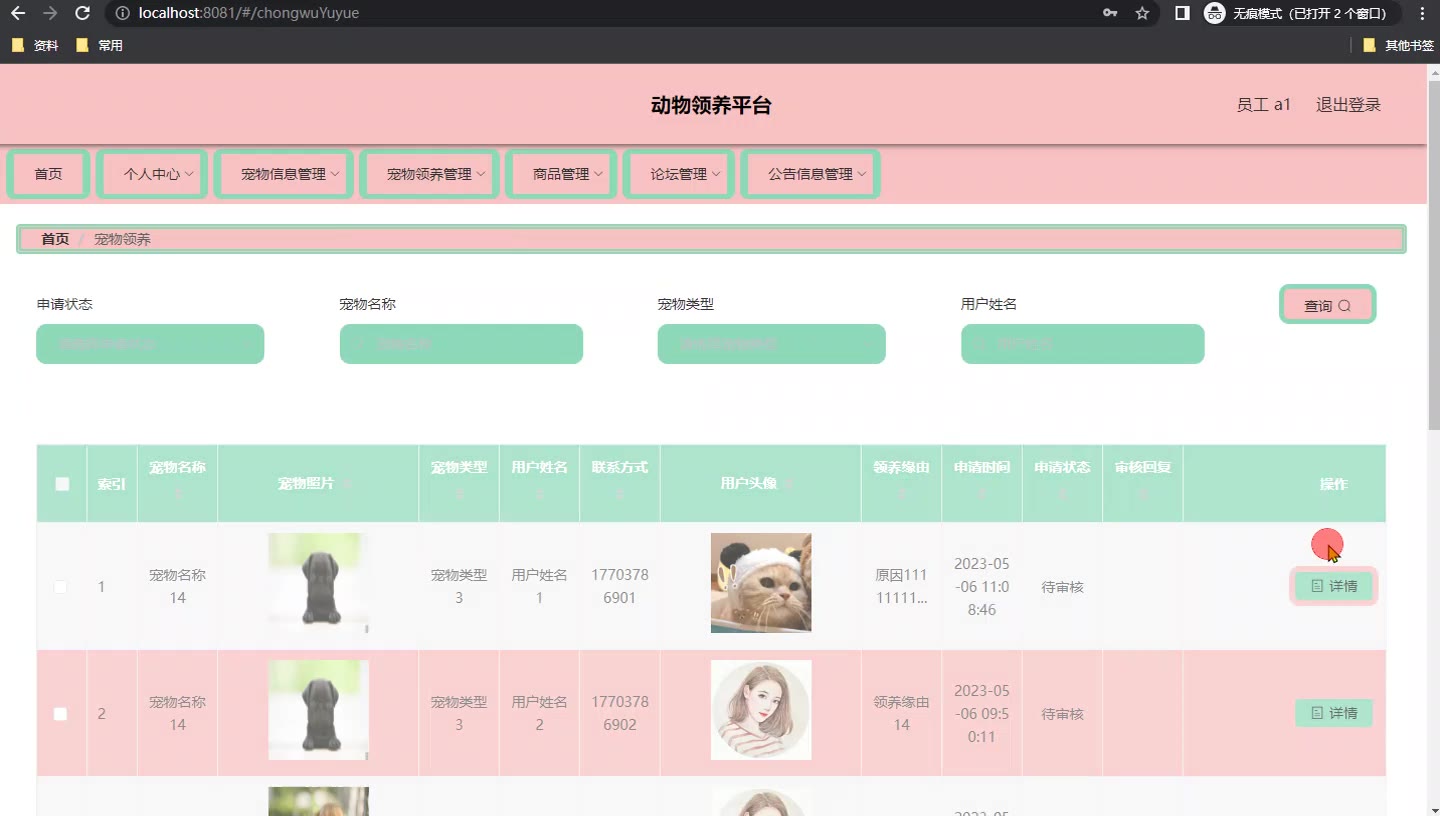Sort the table by 宠物类型 column

[x=459, y=493]
